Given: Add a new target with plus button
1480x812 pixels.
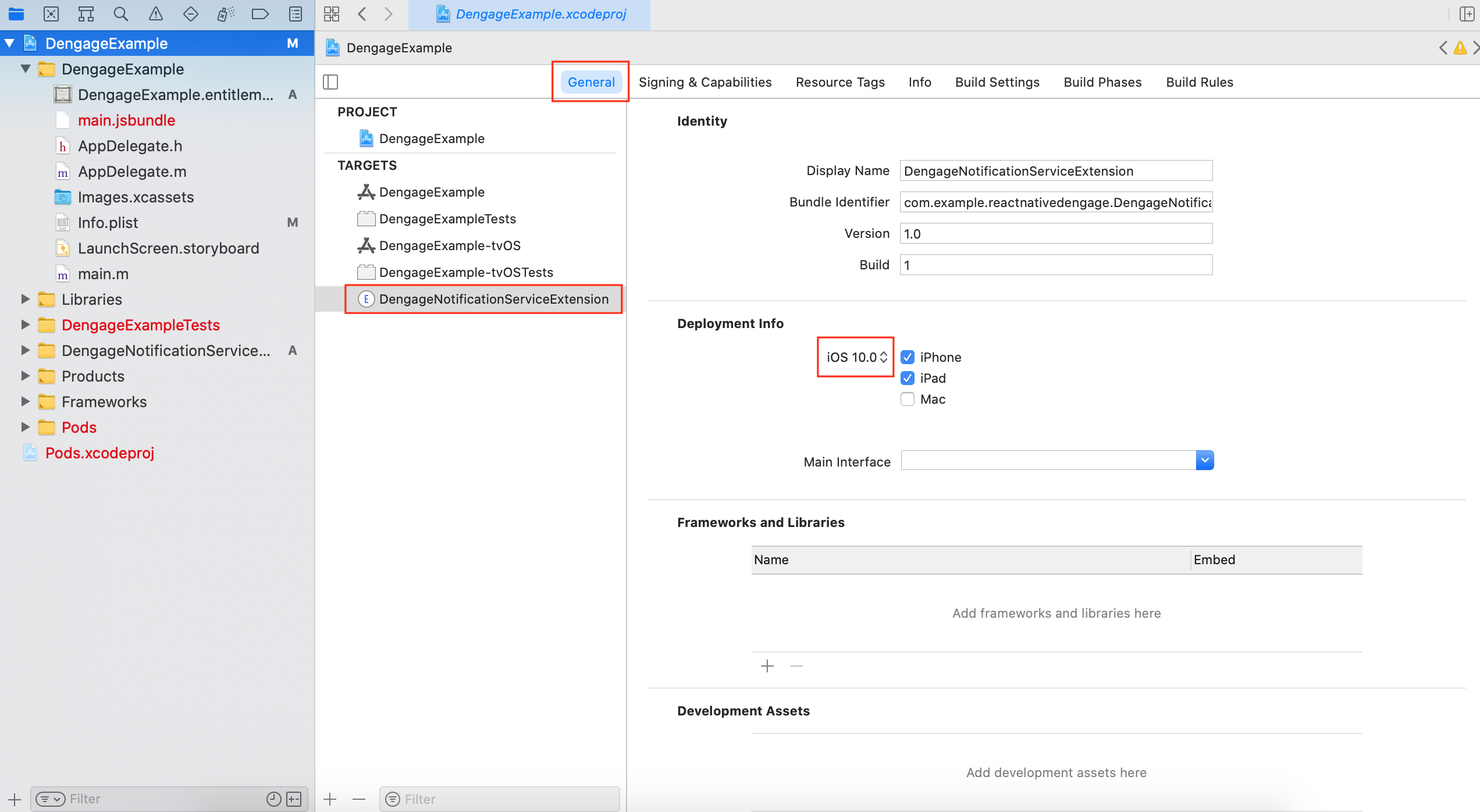Looking at the screenshot, I should (x=330, y=799).
